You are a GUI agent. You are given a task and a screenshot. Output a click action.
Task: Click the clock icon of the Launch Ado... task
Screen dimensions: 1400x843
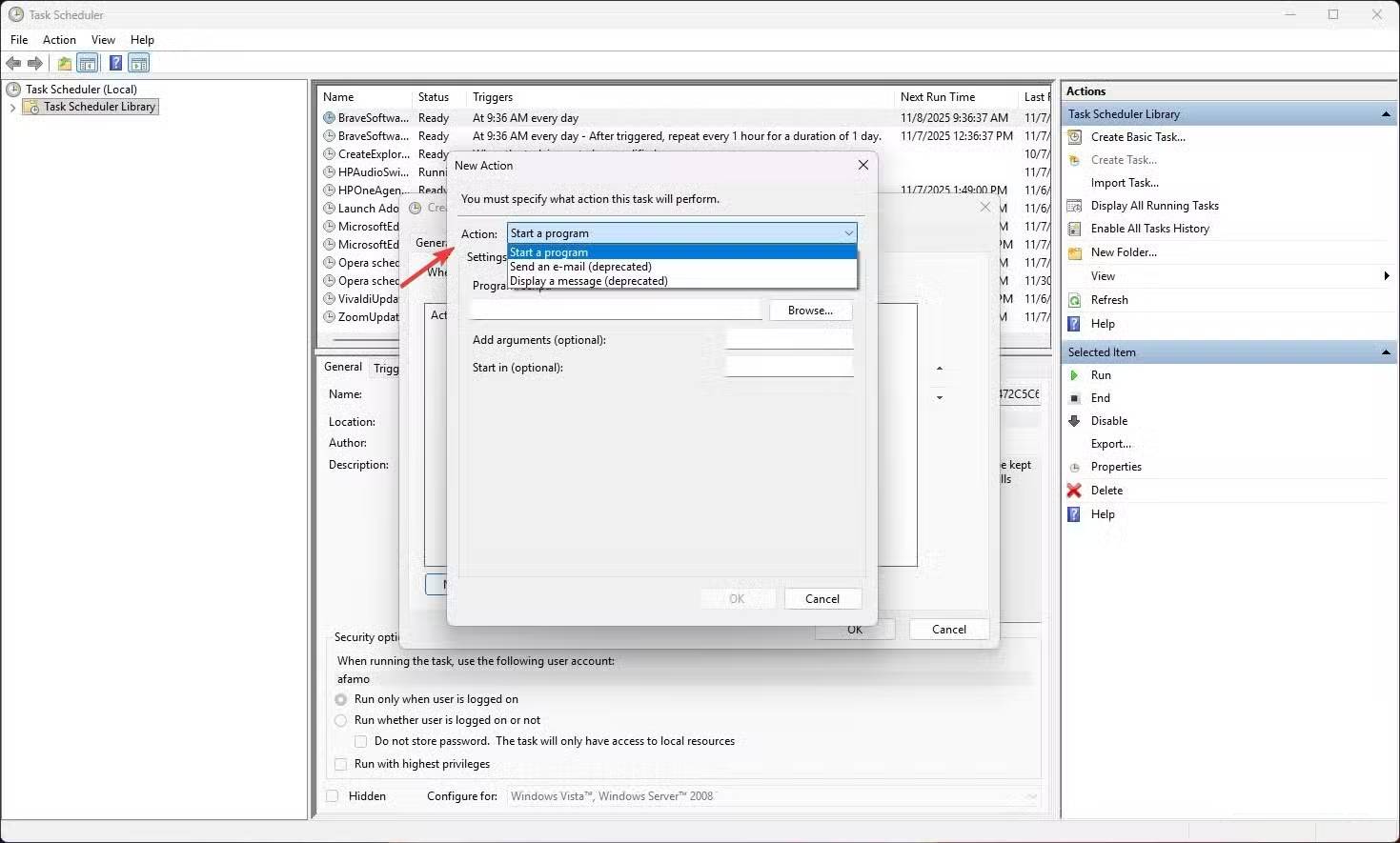330,209
